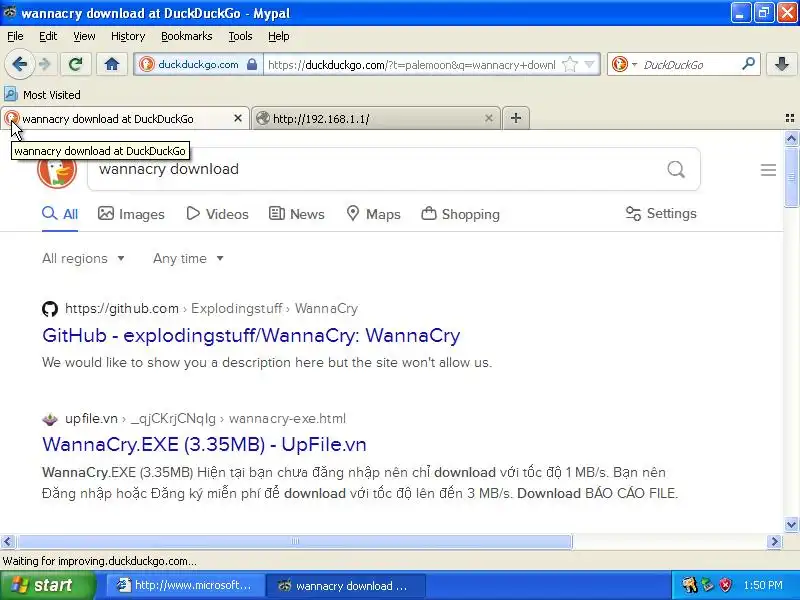Switch to the http://www.microsoft taskbar window
The width and height of the screenshot is (800, 600).
[186, 585]
